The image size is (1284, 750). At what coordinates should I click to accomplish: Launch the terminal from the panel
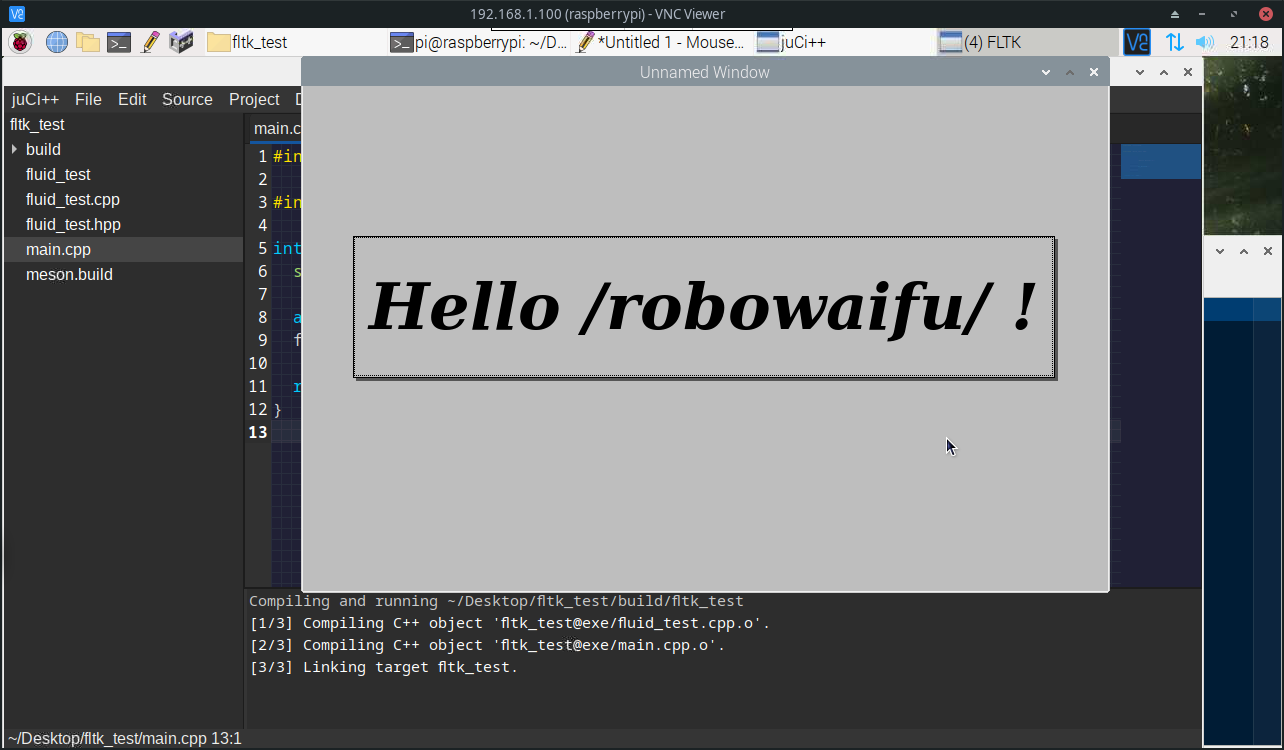[x=119, y=42]
